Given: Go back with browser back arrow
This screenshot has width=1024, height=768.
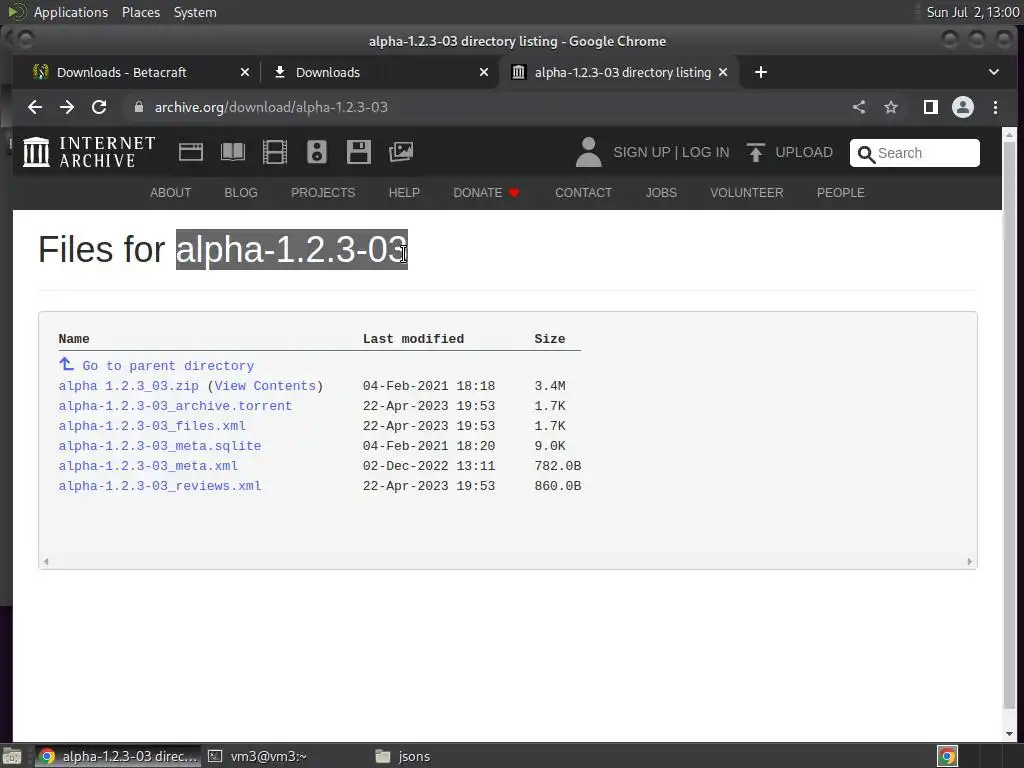Looking at the screenshot, I should click(35, 107).
